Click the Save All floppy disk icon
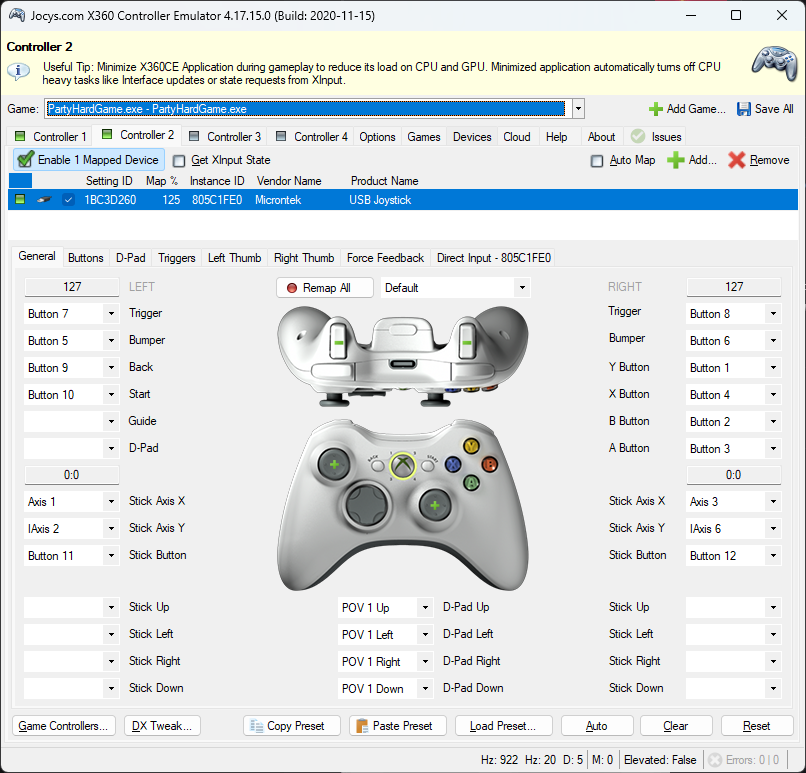 pos(743,109)
